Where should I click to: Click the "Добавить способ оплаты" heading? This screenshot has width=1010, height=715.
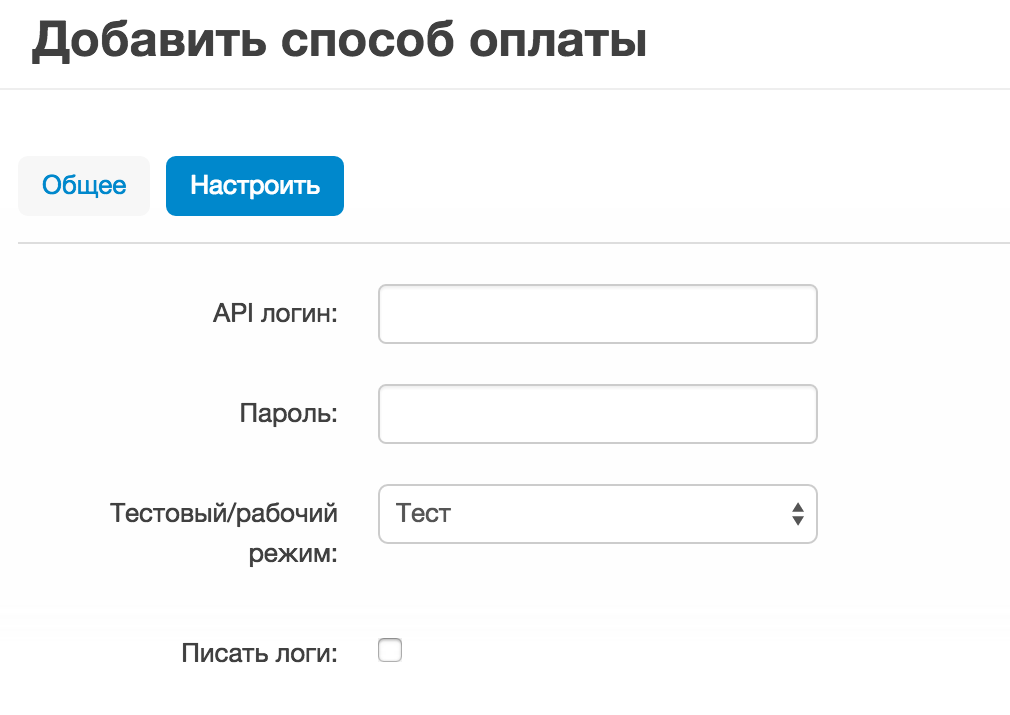coord(339,42)
